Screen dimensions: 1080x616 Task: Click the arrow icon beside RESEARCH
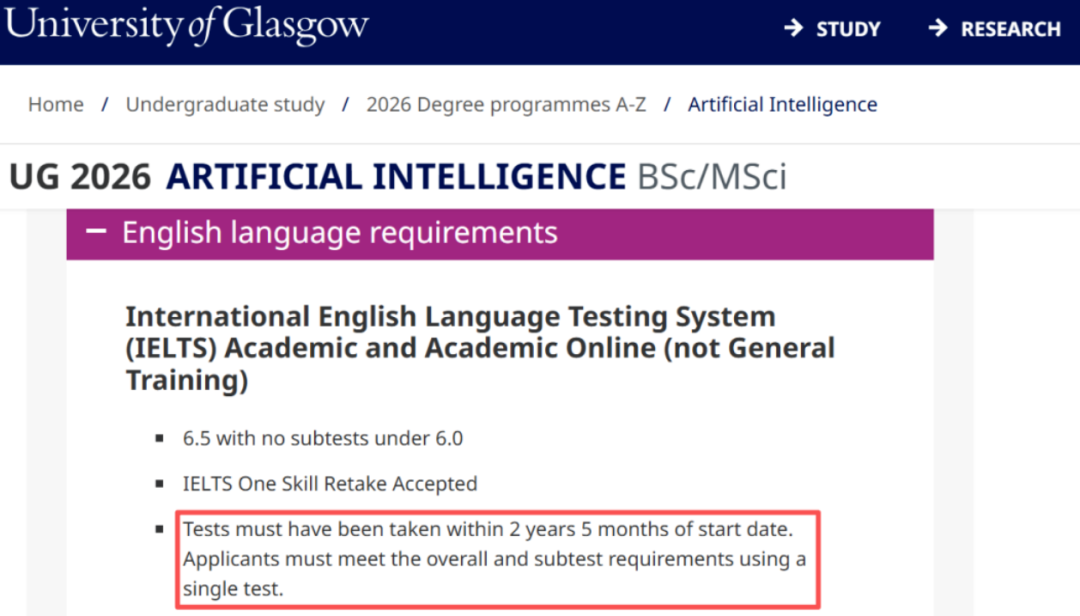pyautogui.click(x=937, y=28)
